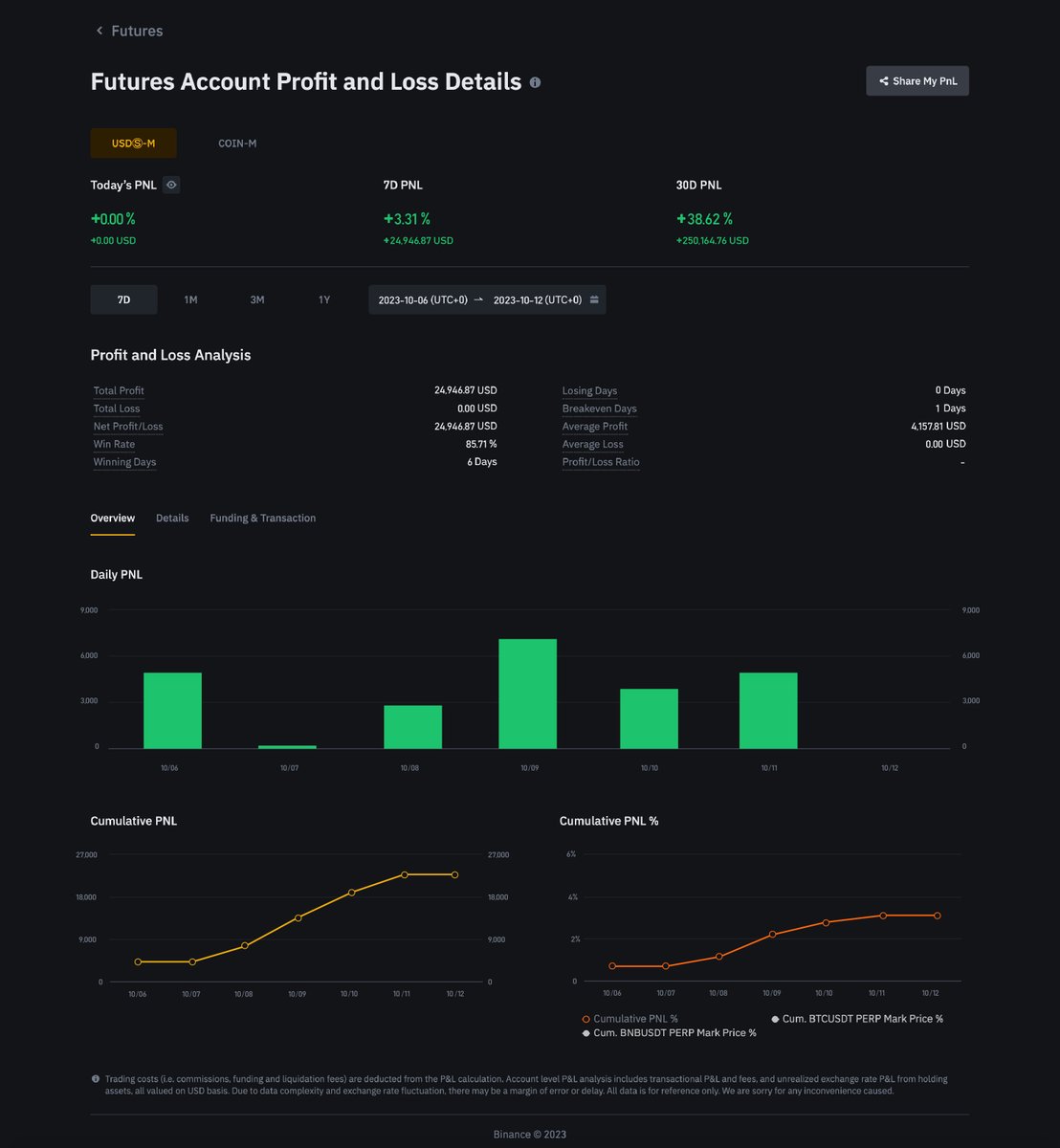Click the Average Loss label
Viewport: 1060px width, 1148px height.
[x=592, y=444]
